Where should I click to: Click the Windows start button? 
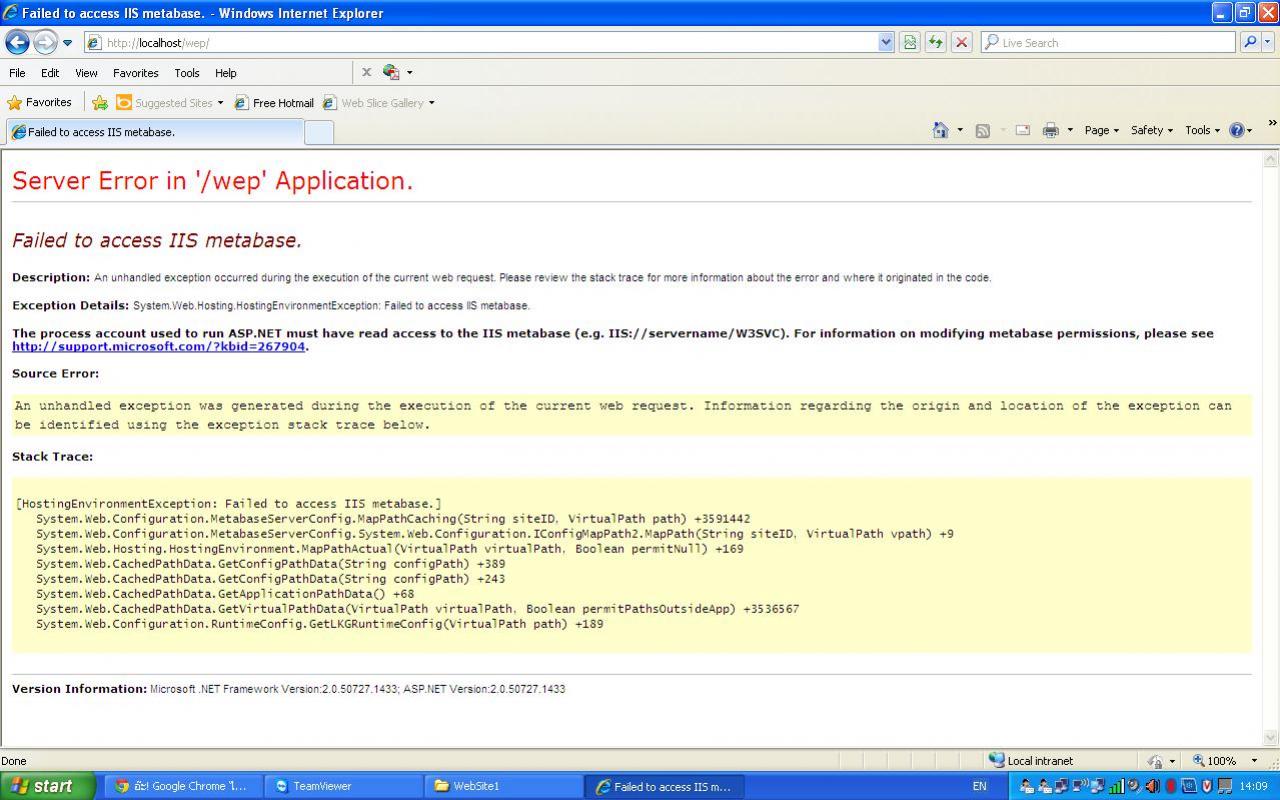(x=47, y=786)
